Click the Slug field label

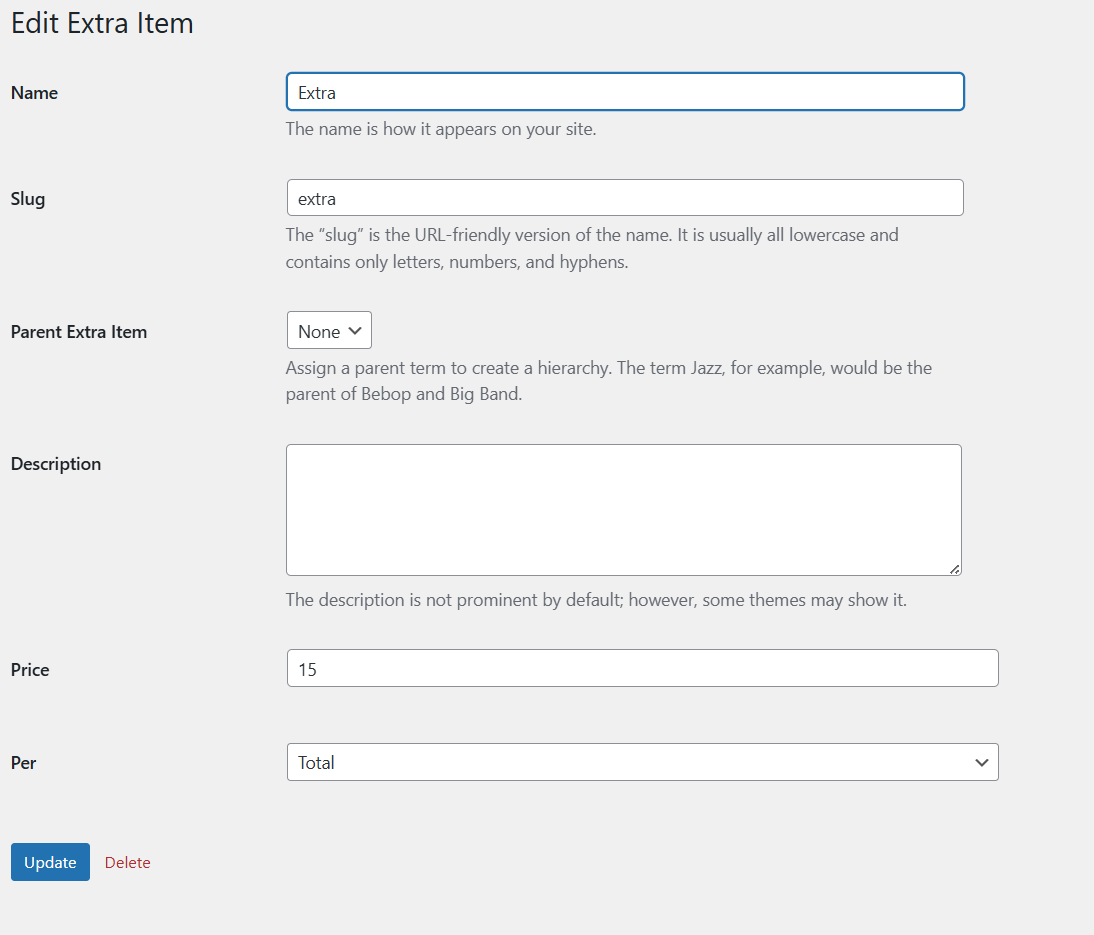[28, 199]
